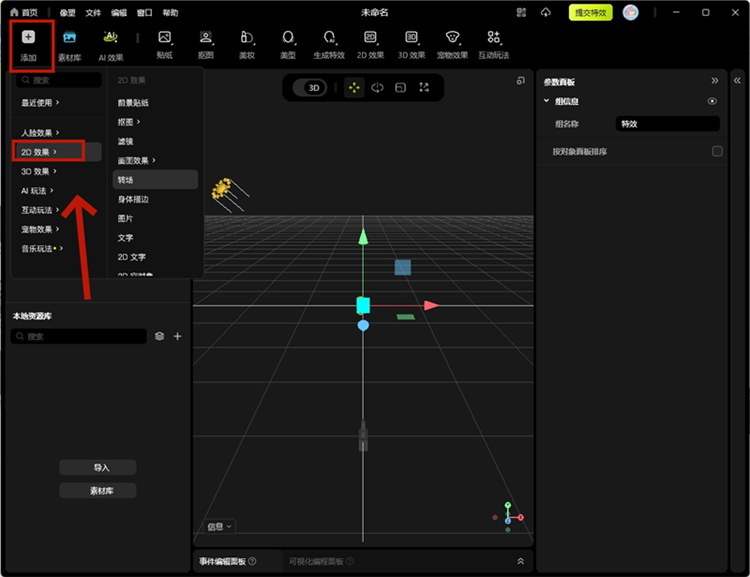Toggle the 3D view mode switch
750x577 pixels.
[x=313, y=88]
